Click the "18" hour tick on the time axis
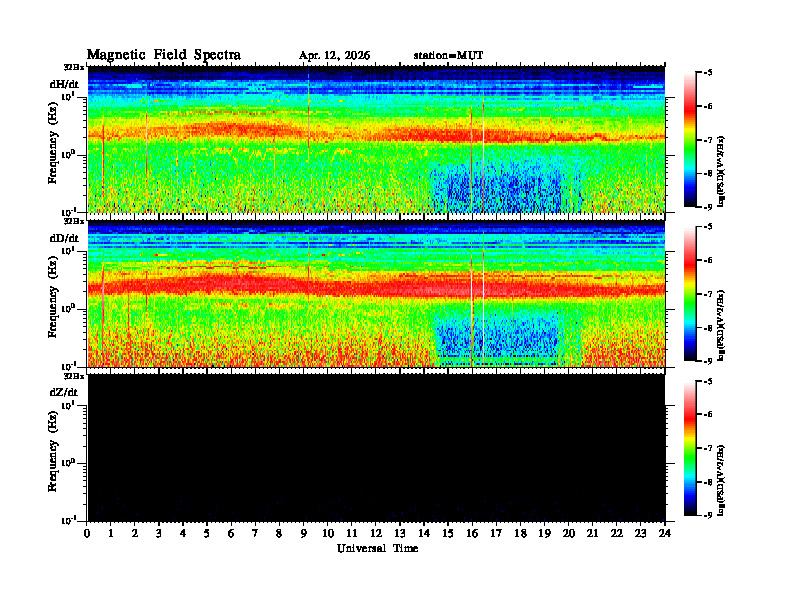The image size is (792, 612). (x=520, y=534)
